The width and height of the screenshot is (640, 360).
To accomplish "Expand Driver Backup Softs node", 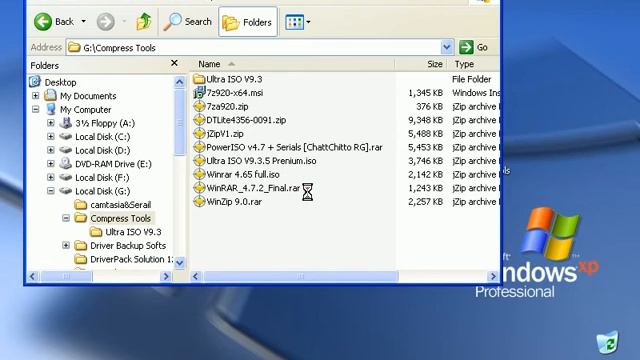I will tap(66, 245).
